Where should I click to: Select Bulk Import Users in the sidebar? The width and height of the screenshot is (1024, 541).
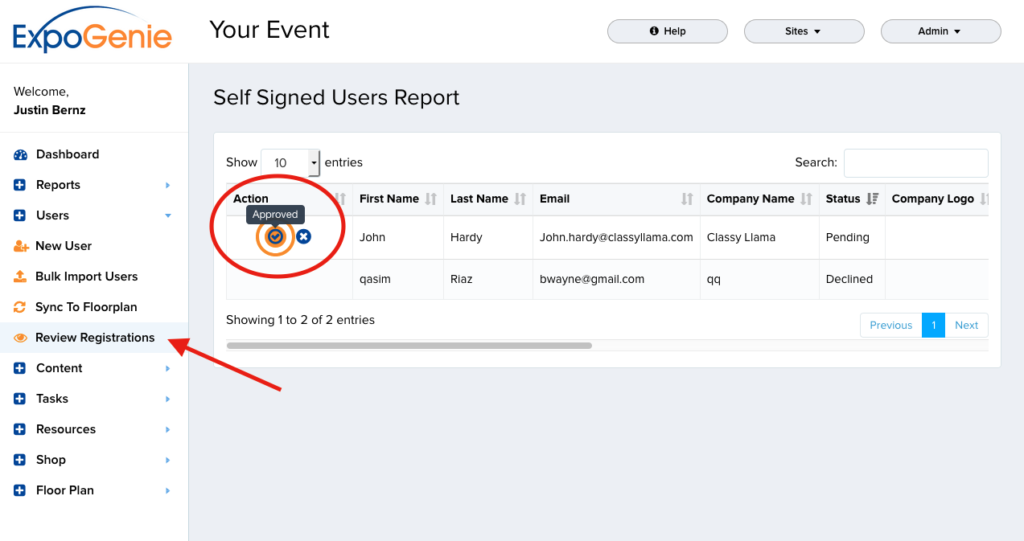86,276
